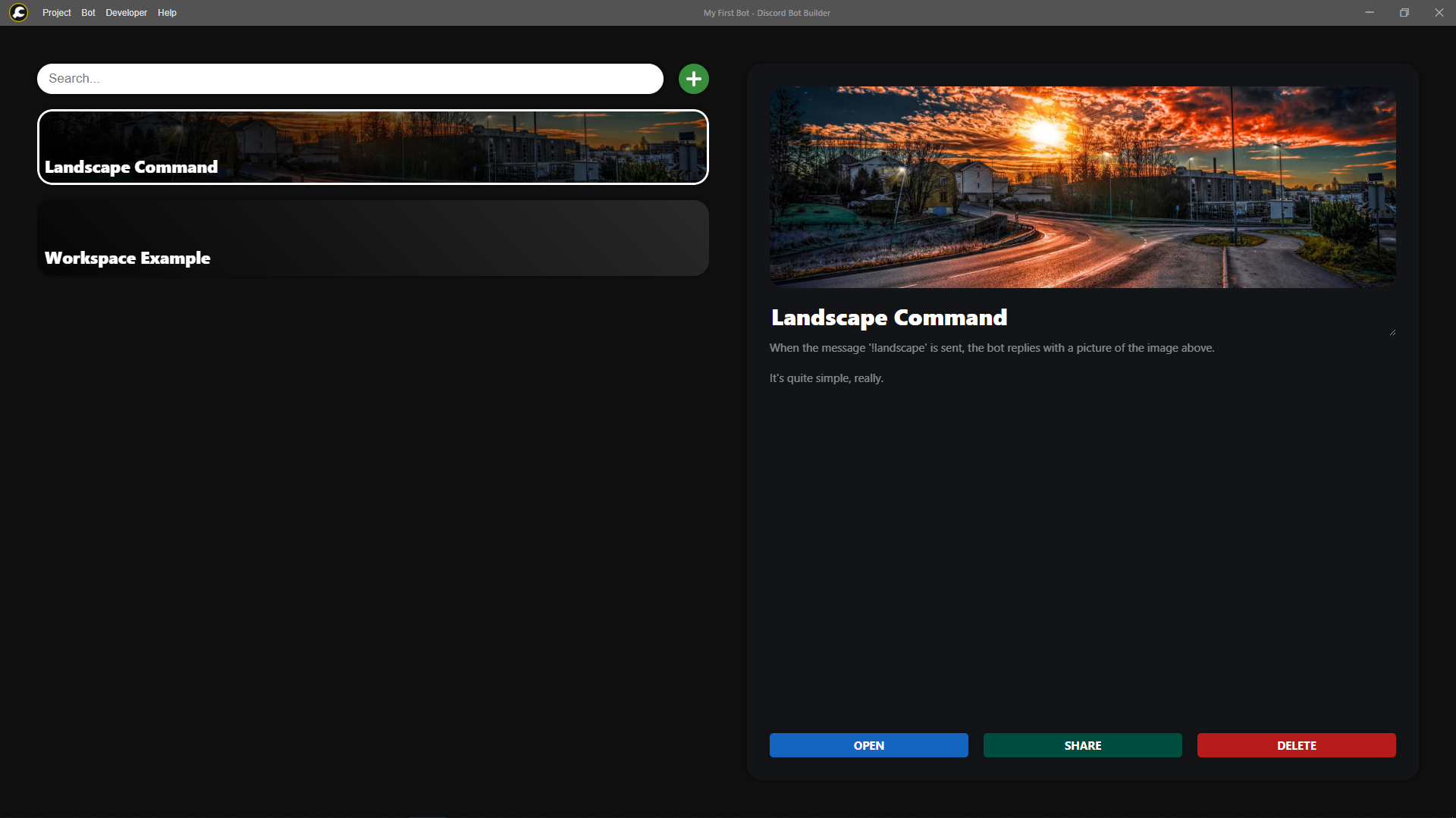
Task: Click the Landscape Command title field
Action: (x=1083, y=318)
